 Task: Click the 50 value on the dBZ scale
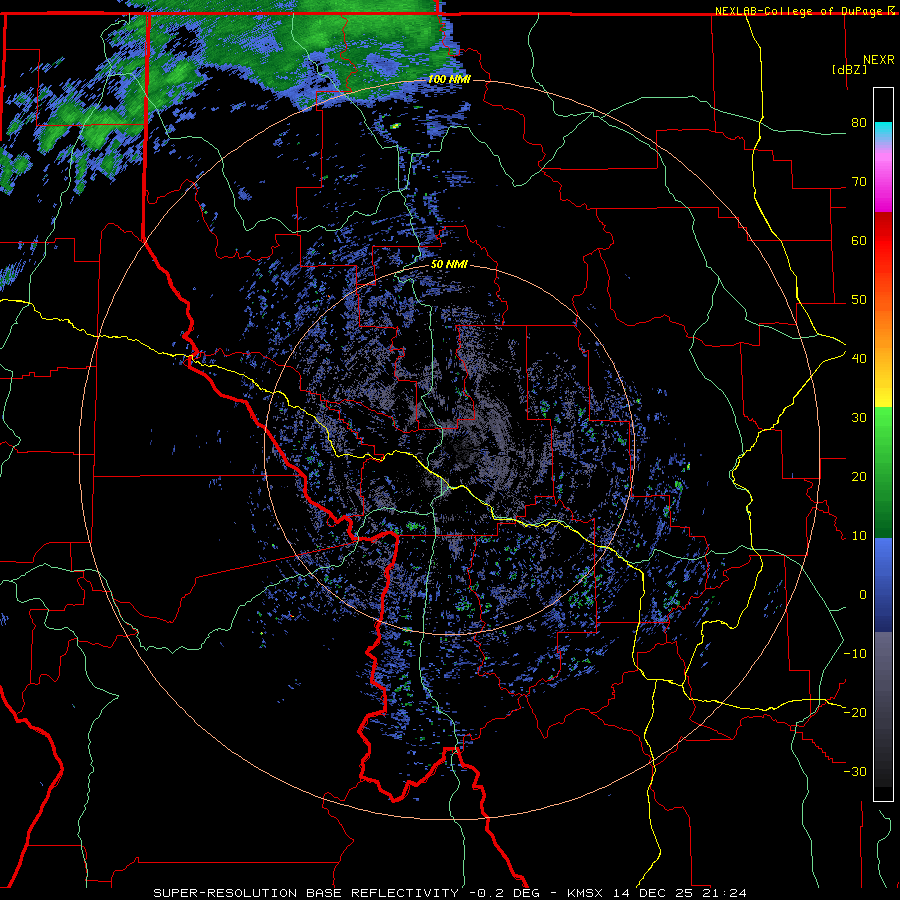point(859,300)
